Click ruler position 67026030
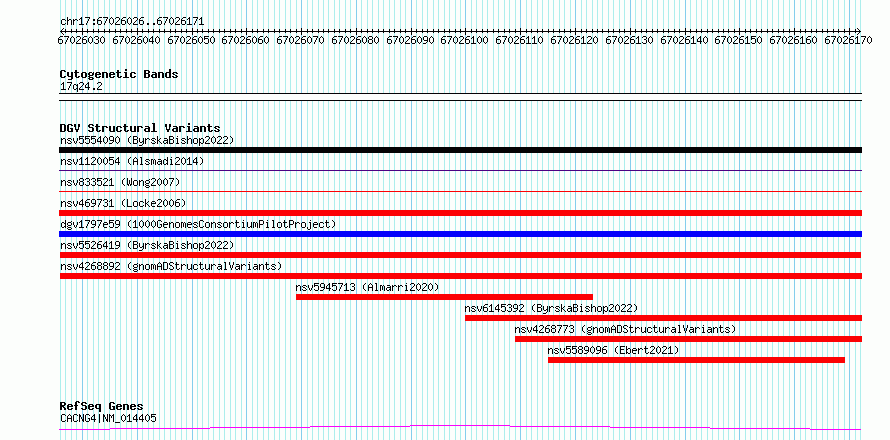Image resolution: width=890 pixels, height=440 pixels. 81,40
